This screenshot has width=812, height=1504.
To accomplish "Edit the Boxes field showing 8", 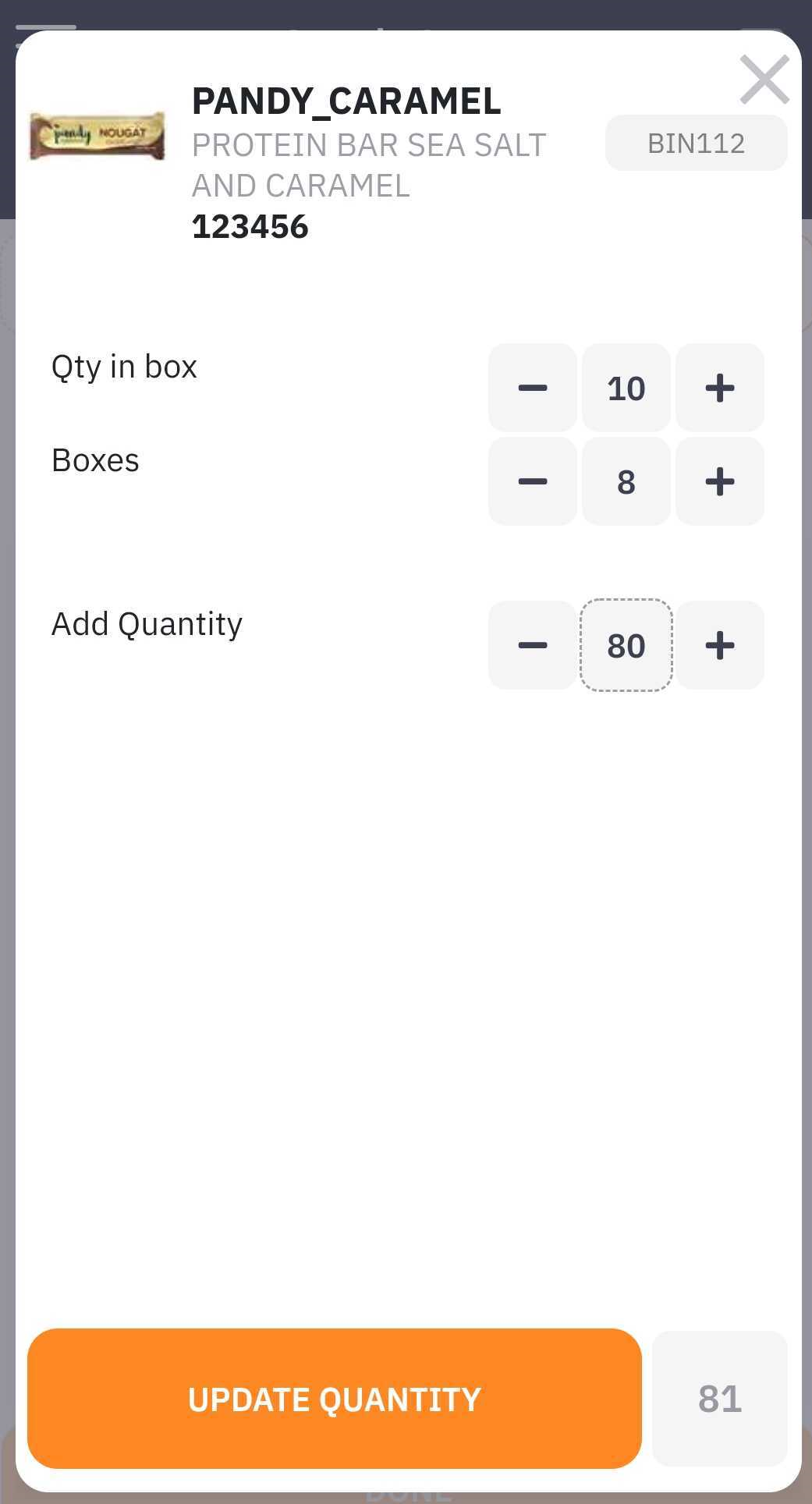I will coord(626,481).
